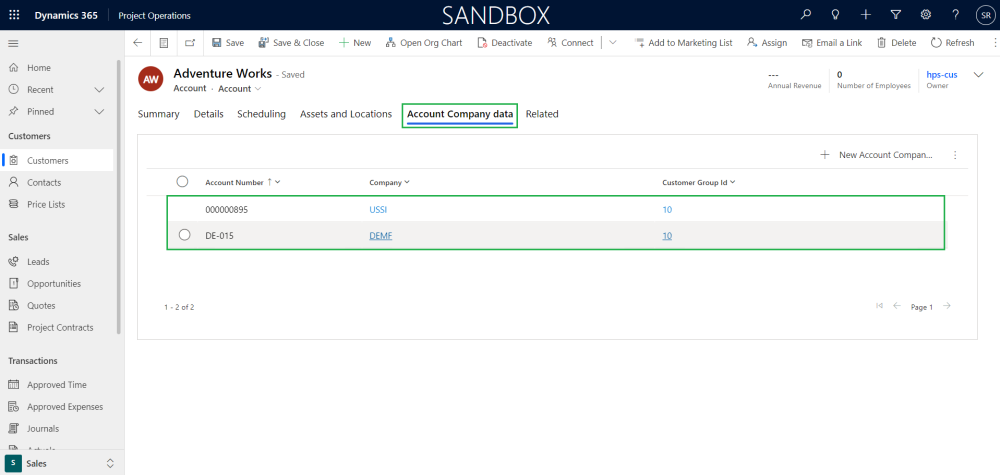
Task: Open the hps-cus owner link
Action: (x=942, y=75)
